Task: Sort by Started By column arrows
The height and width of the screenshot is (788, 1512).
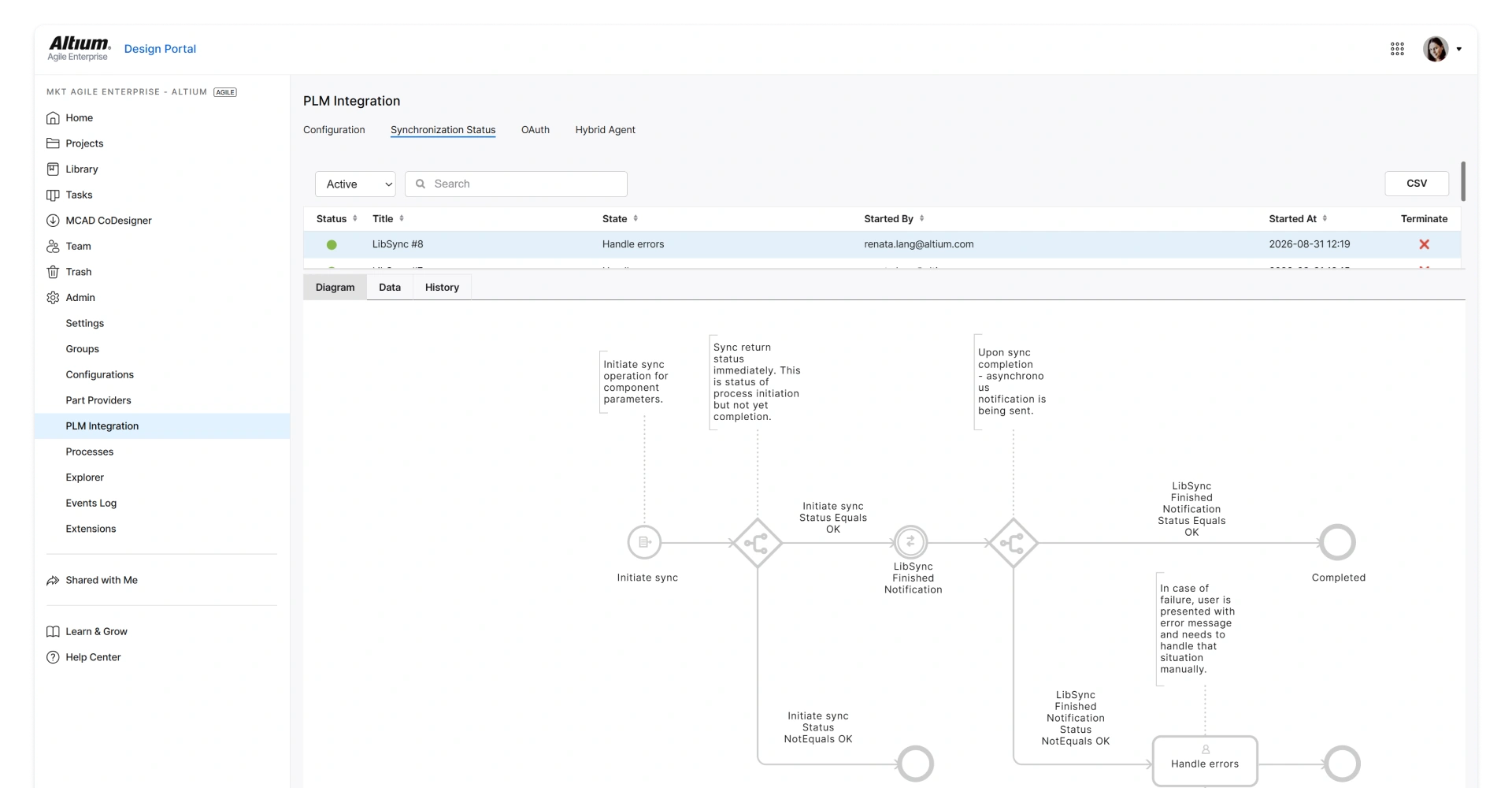Action: pyautogui.click(x=921, y=218)
